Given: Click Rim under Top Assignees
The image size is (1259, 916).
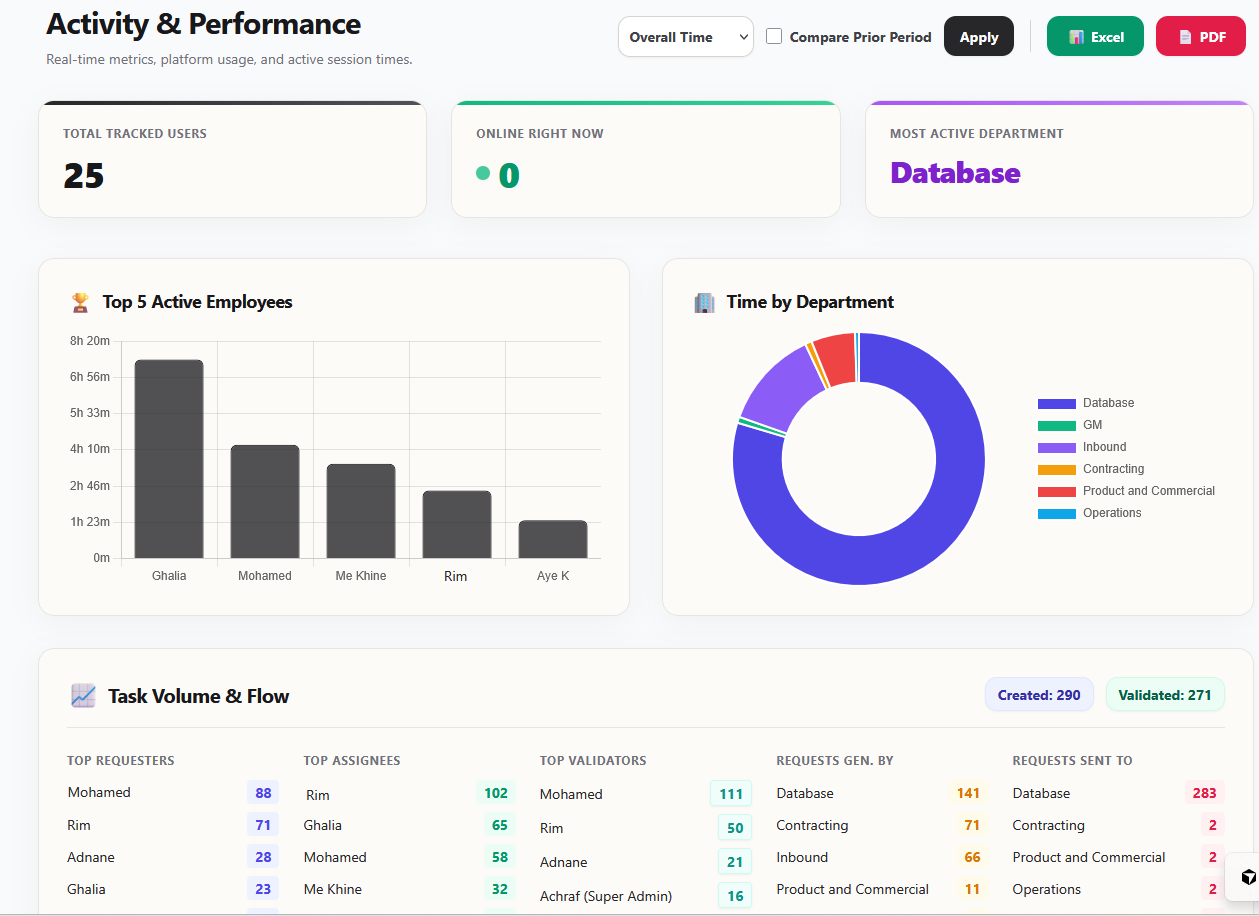Looking at the screenshot, I should 318,795.
